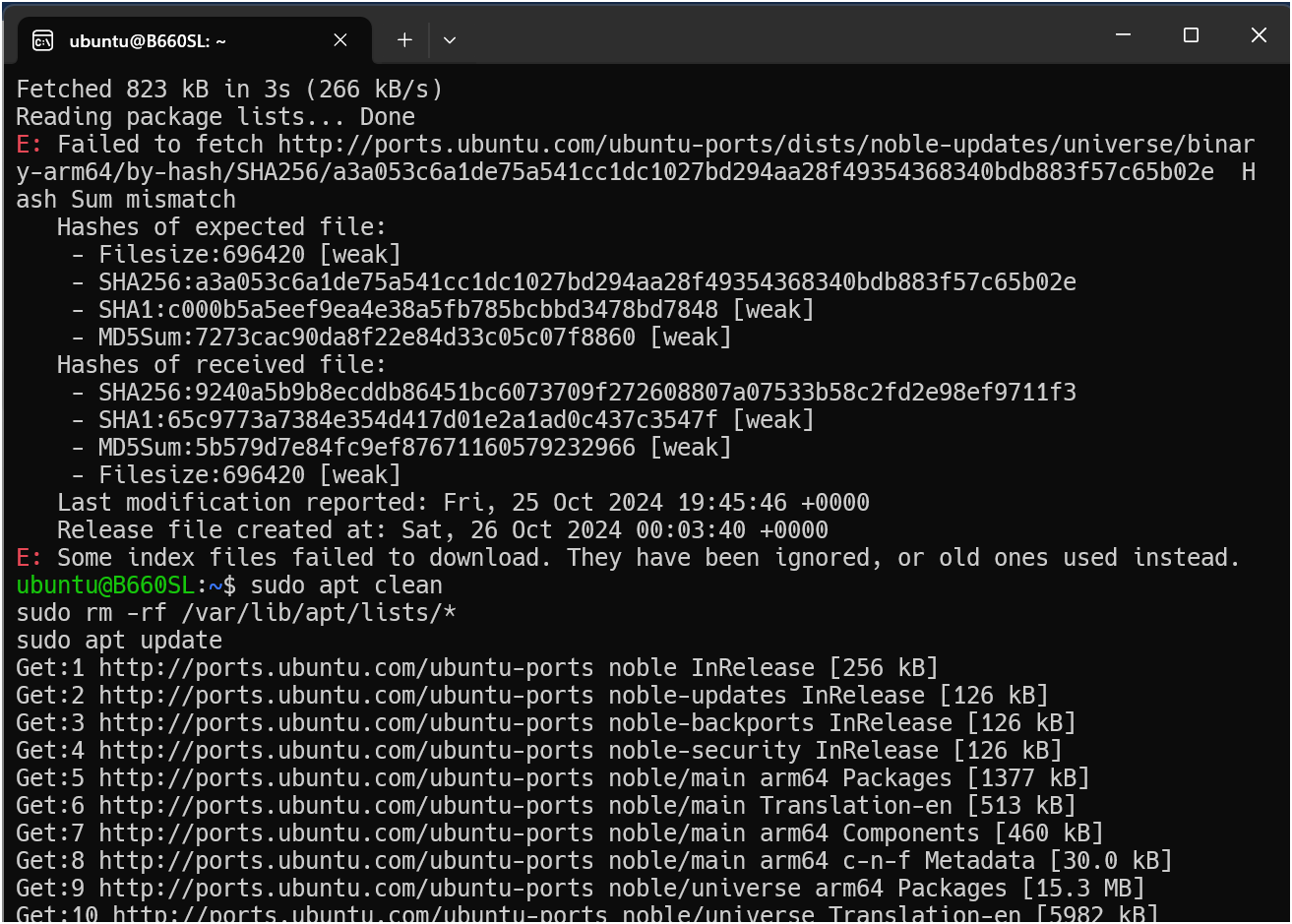1292x924 pixels.
Task: Click the terminal icon in the tab
Action: (42, 40)
